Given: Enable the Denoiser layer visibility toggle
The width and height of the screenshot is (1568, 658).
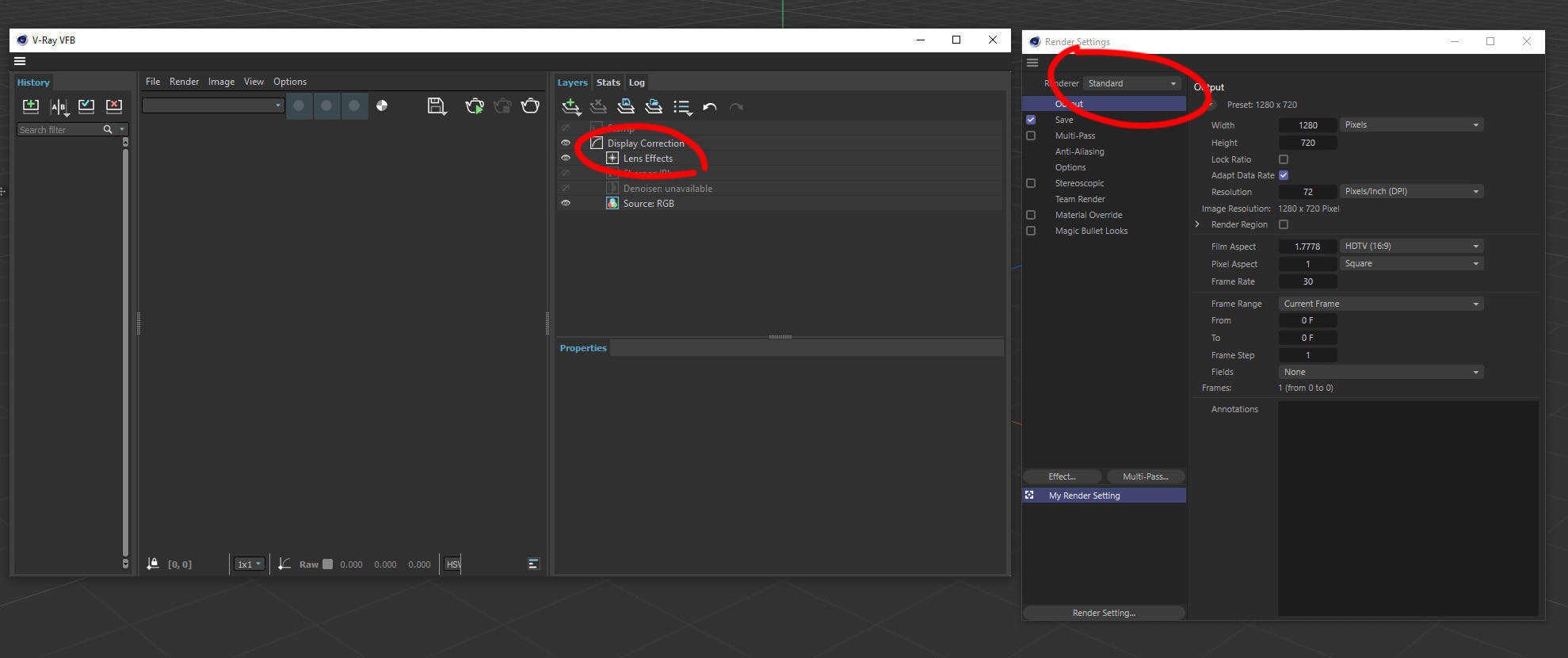Looking at the screenshot, I should [x=566, y=188].
